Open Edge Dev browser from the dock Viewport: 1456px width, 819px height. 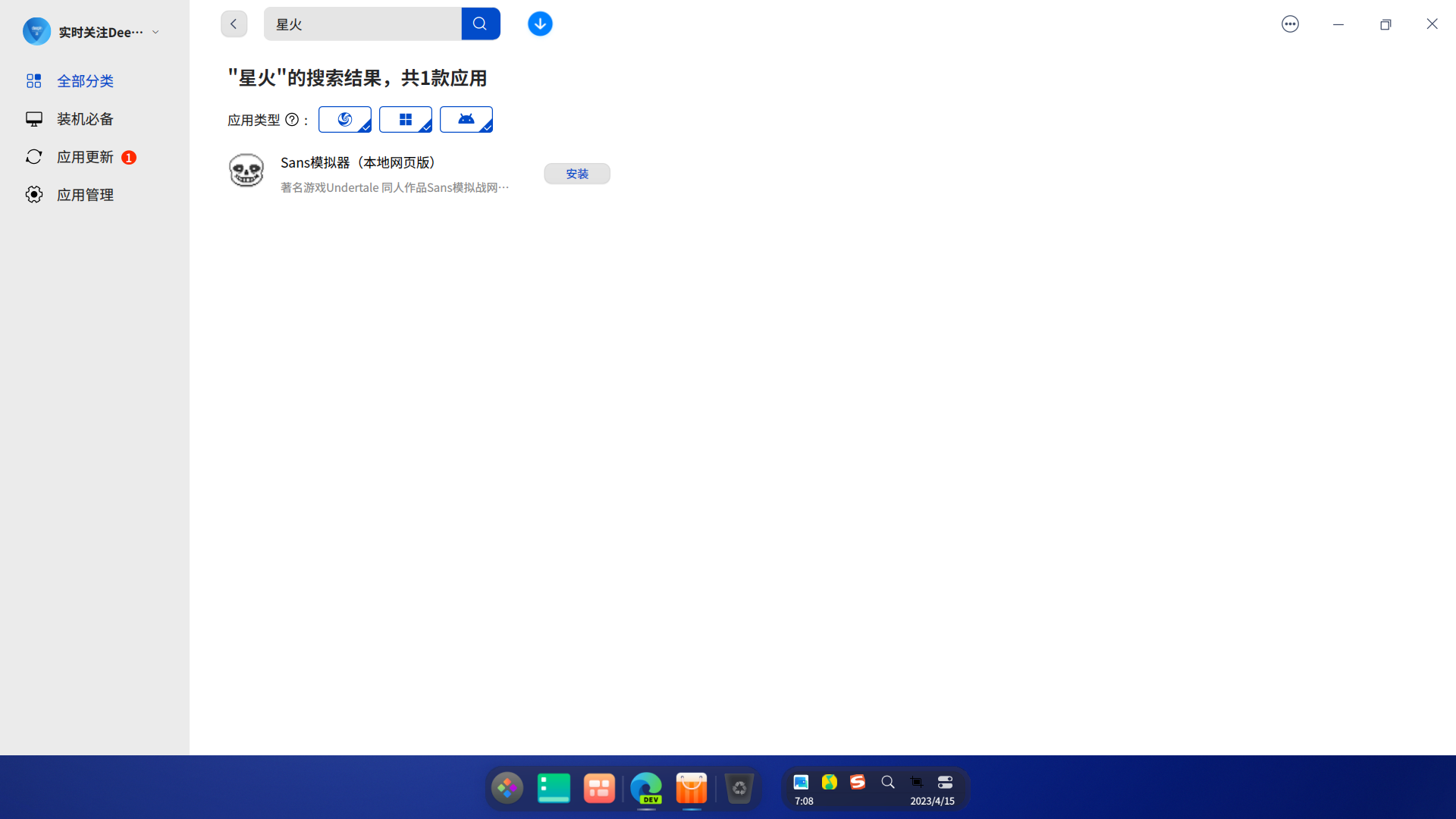pyautogui.click(x=646, y=789)
